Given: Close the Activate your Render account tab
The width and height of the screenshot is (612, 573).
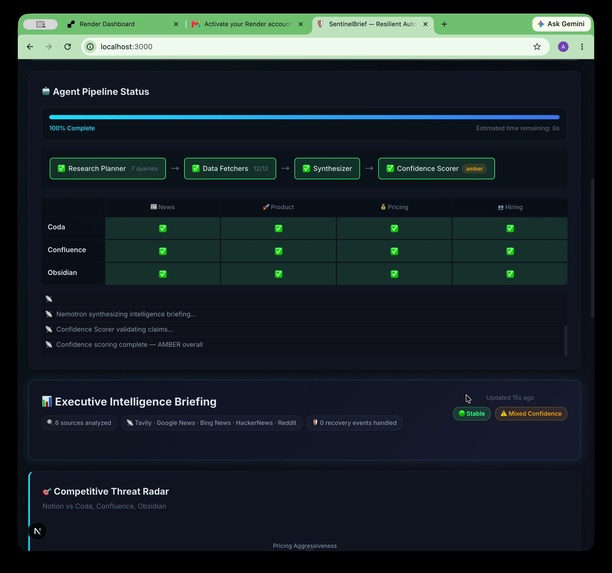Looking at the screenshot, I should 301,24.
